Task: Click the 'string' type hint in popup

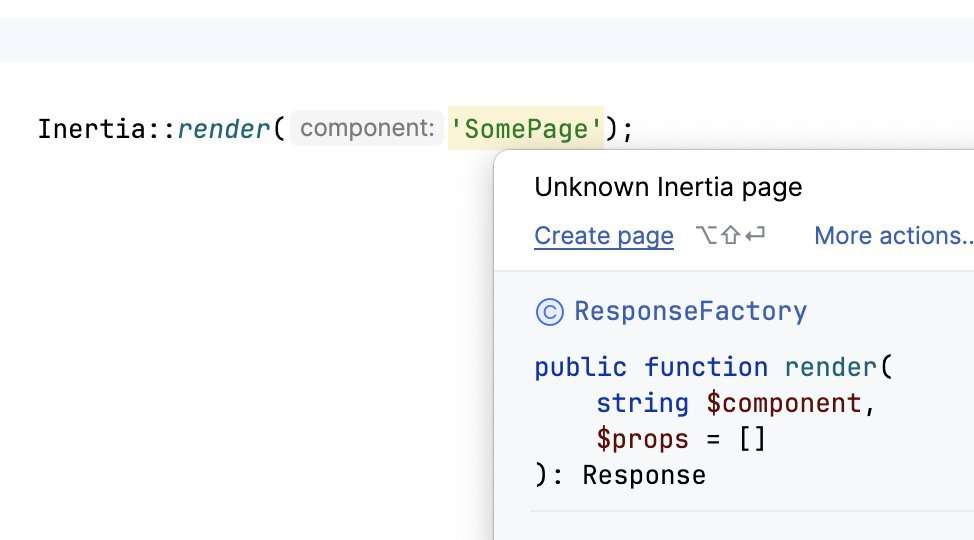Action: point(643,403)
